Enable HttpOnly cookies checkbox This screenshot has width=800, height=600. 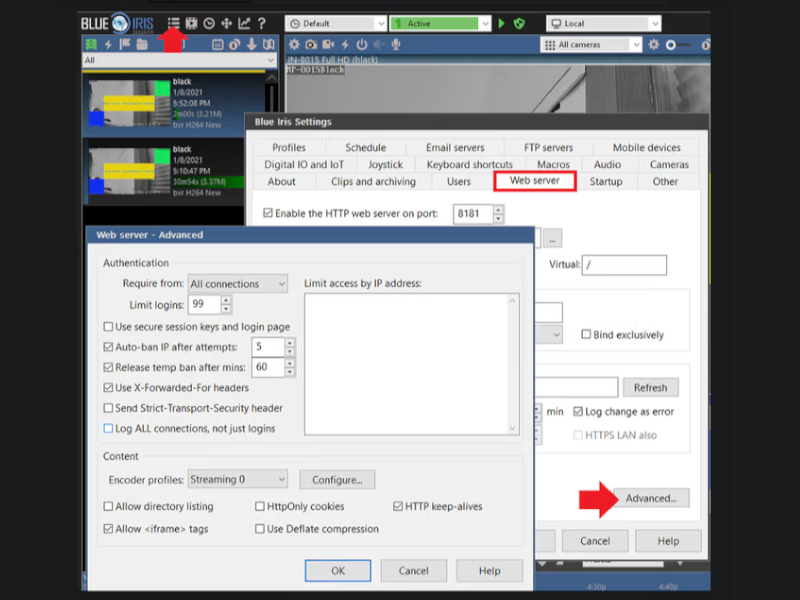click(x=260, y=507)
